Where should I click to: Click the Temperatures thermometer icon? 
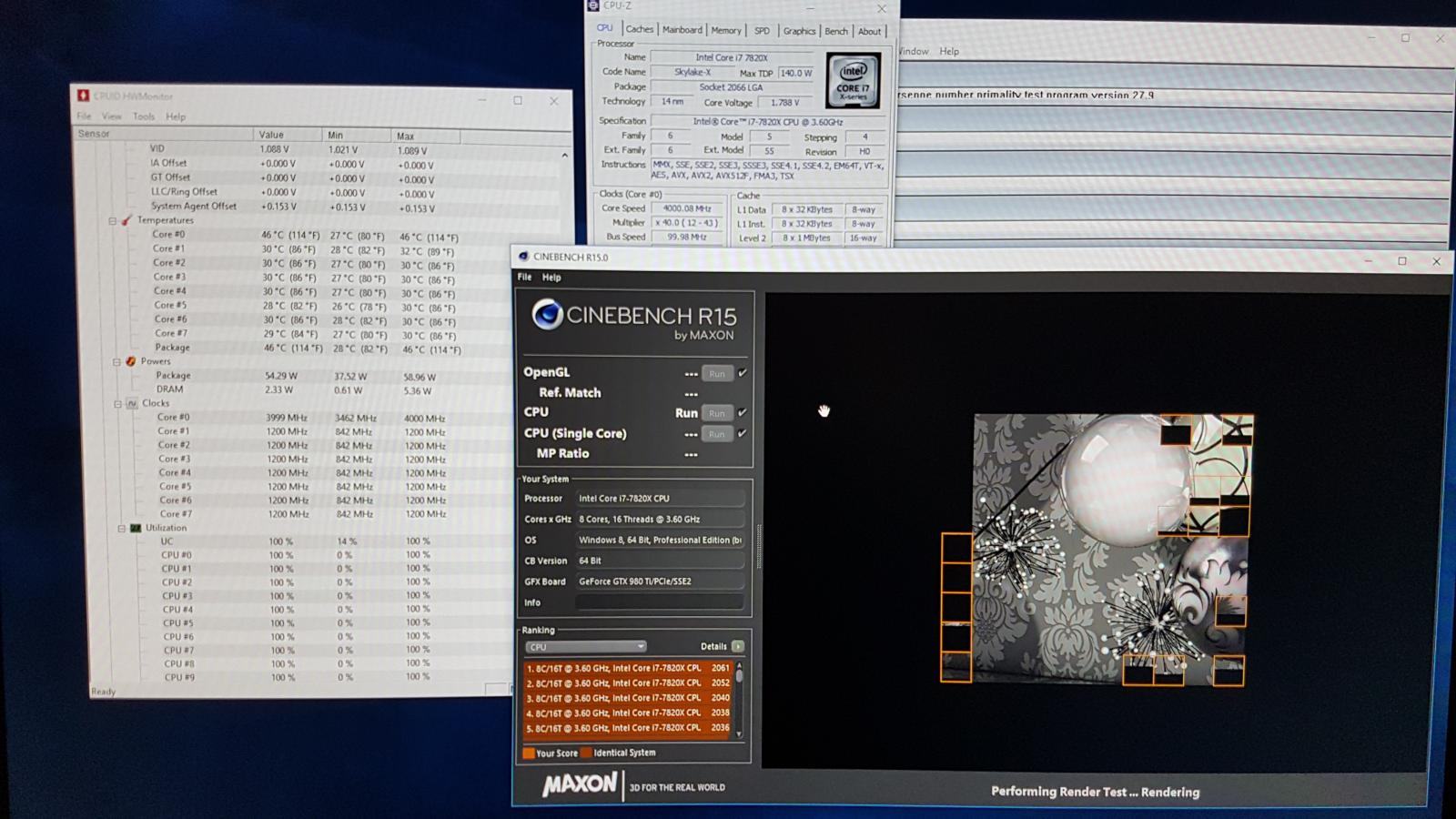click(127, 220)
